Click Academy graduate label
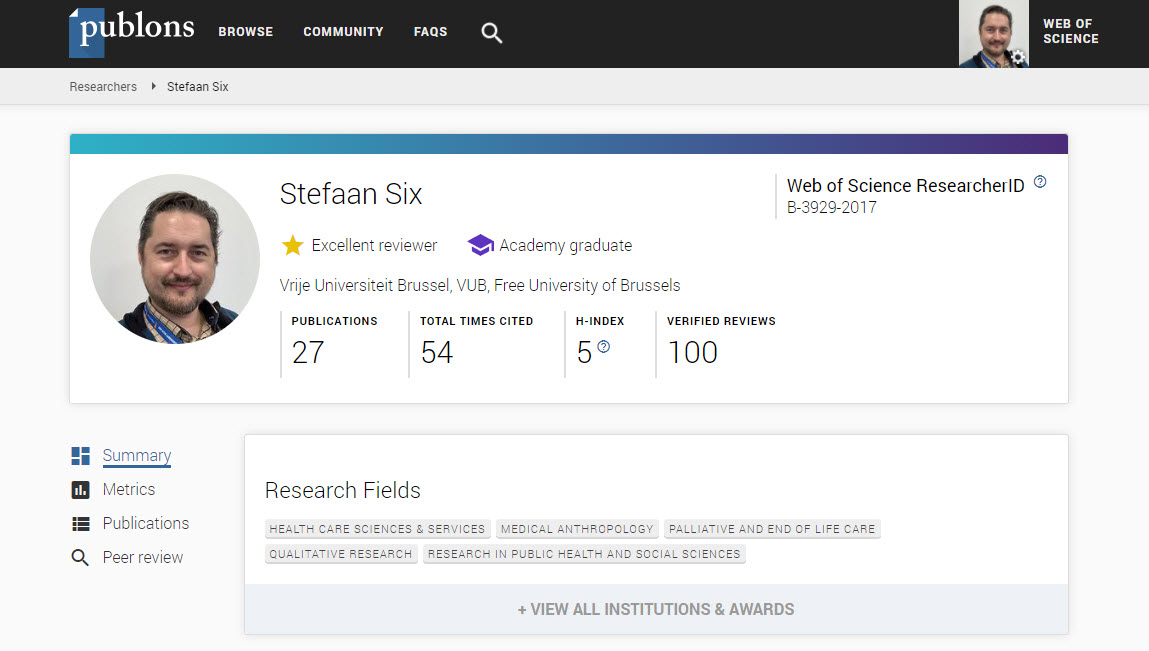The height and width of the screenshot is (651, 1149). click(566, 246)
